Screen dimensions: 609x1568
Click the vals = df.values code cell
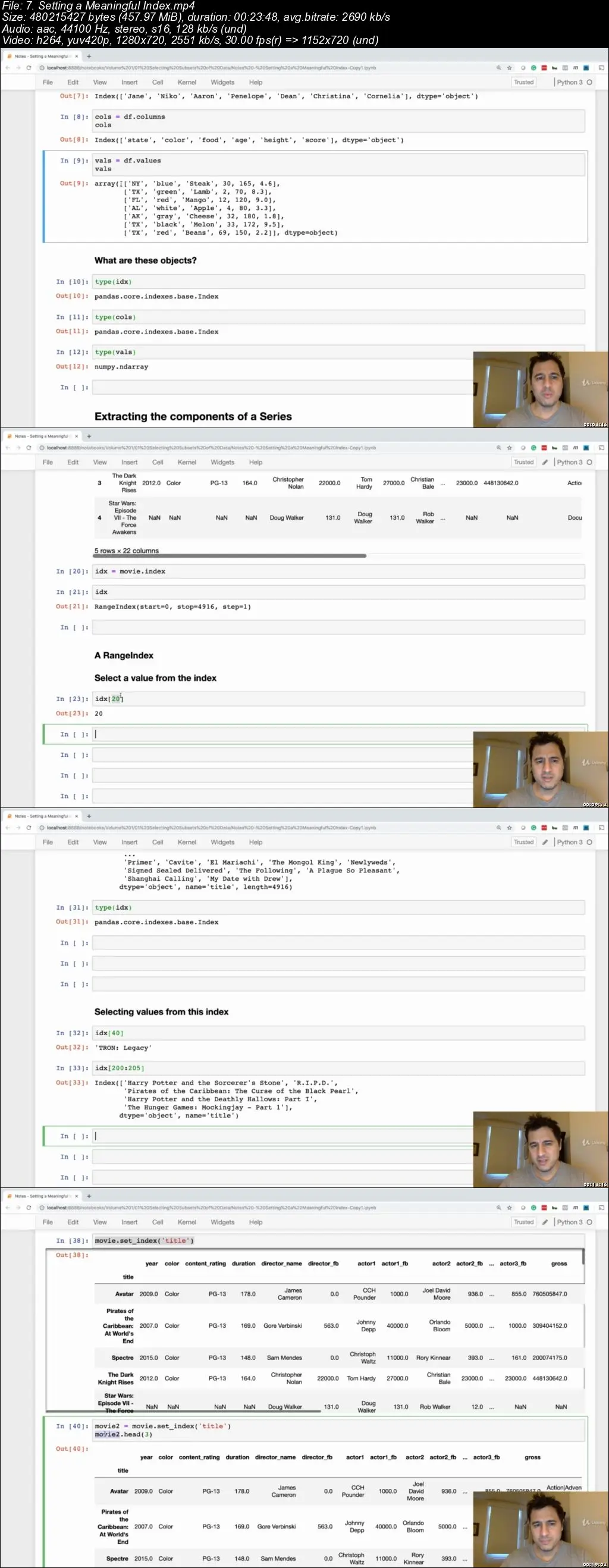(x=338, y=164)
